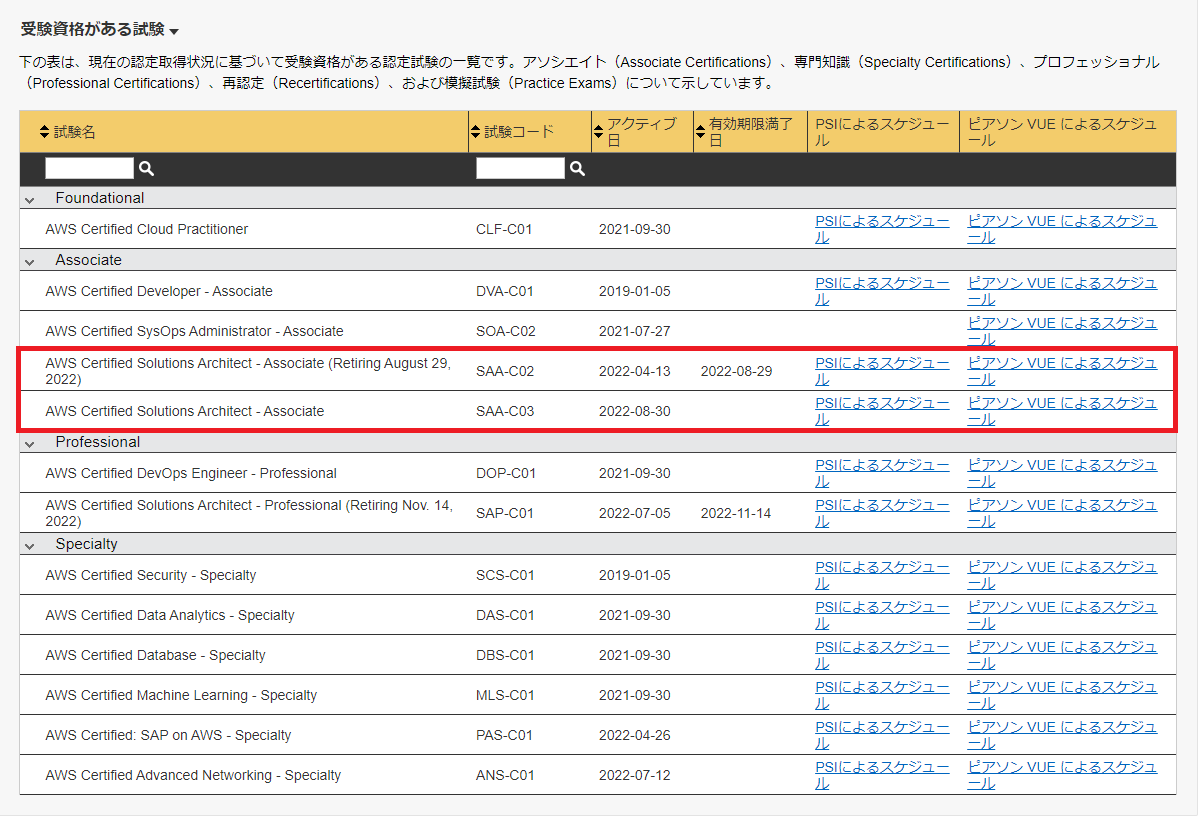Viewport: 1198px width, 816px height.
Task: Collapse the 受験資格がある試験 section dropdown
Action: tap(174, 31)
